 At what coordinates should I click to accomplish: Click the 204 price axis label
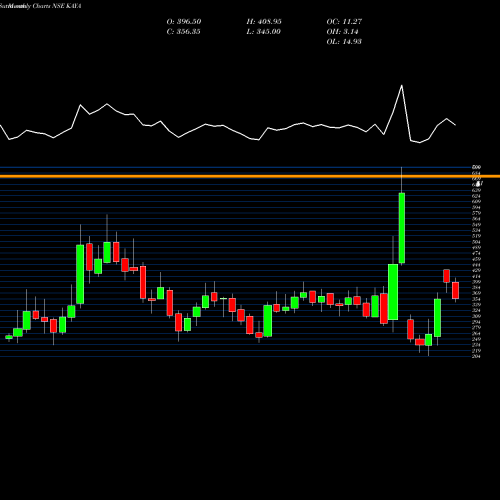477,357
